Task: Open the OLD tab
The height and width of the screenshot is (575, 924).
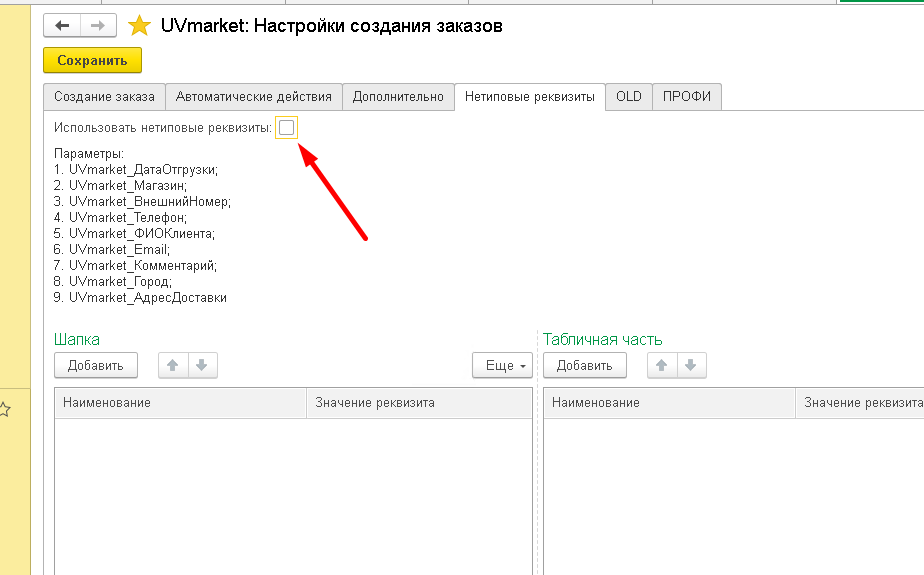Action: (629, 97)
